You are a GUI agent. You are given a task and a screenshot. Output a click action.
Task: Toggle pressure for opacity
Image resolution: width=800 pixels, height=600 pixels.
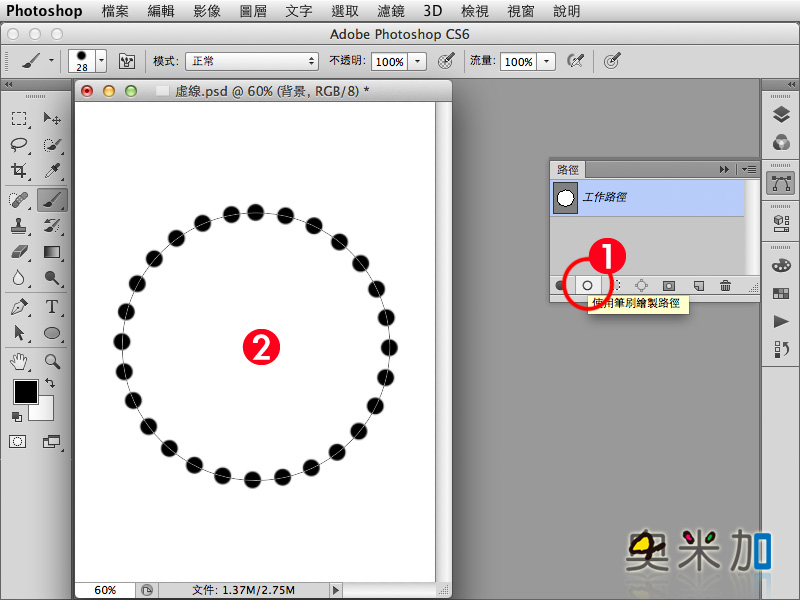tap(446, 61)
